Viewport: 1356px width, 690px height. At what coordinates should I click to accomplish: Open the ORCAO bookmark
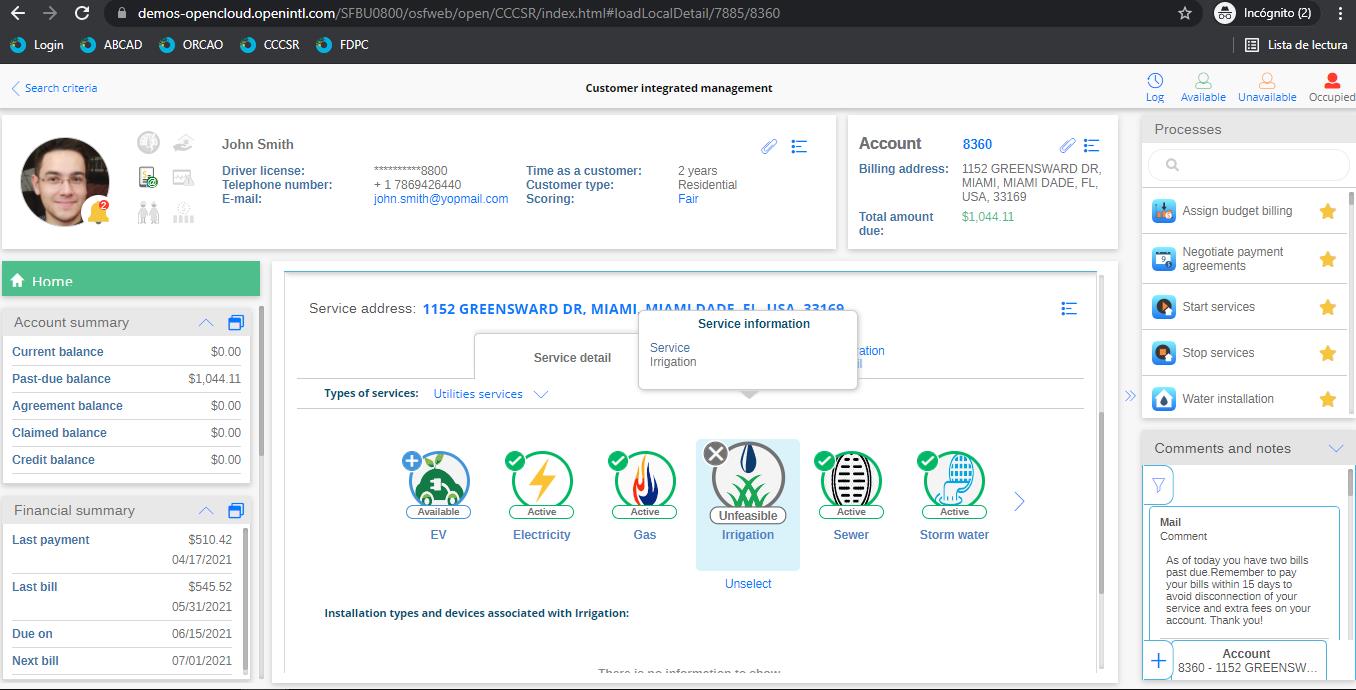[191, 45]
